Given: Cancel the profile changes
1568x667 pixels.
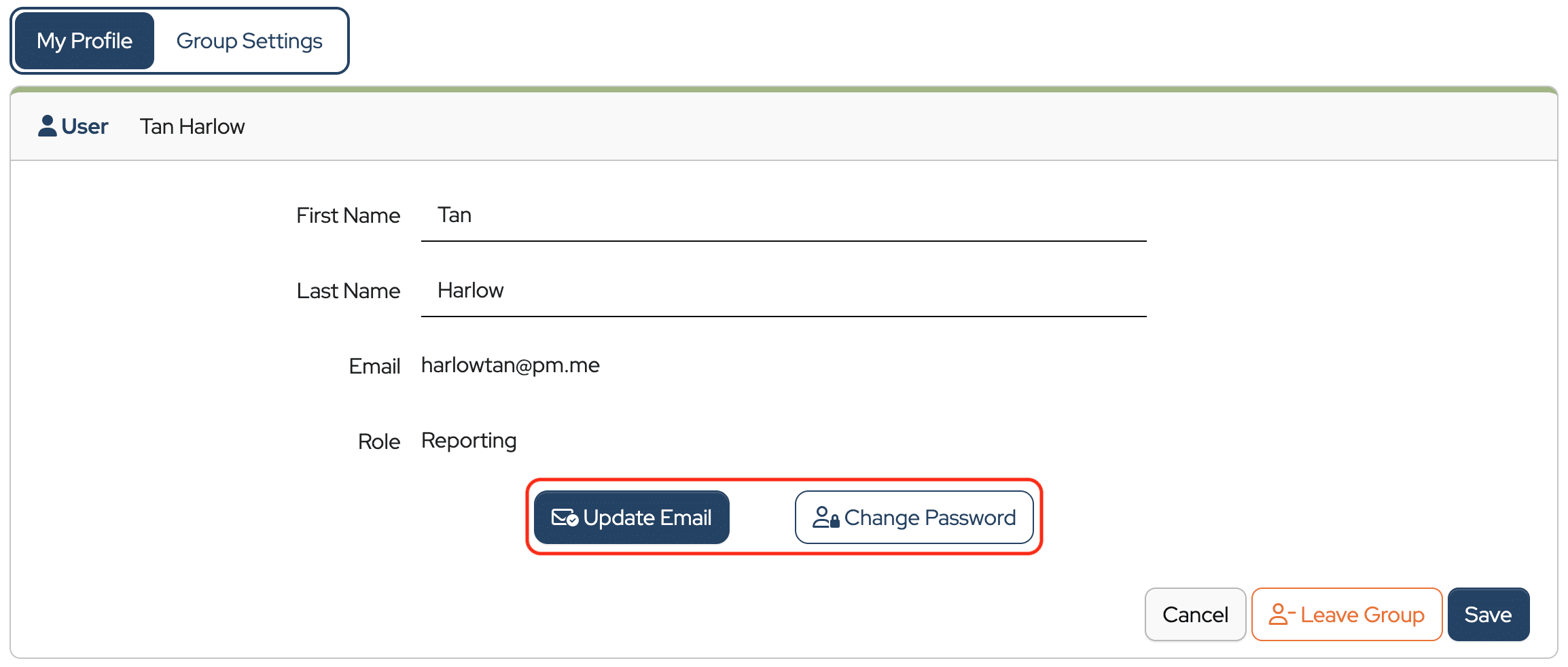Looking at the screenshot, I should click(x=1196, y=615).
